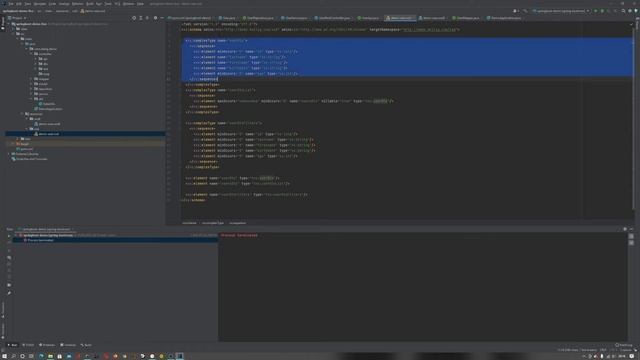This screenshot has width=640, height=360.
Task: Open the File menu
Action: coord(11,4)
